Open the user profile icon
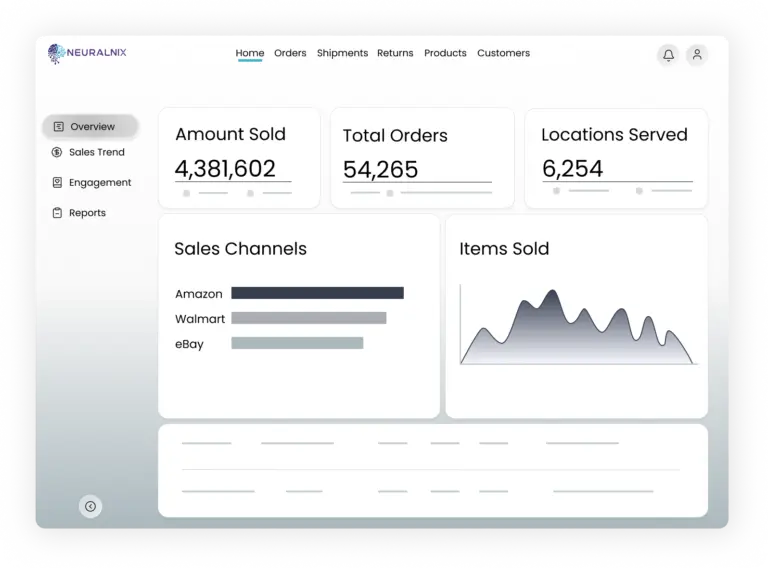This screenshot has width=768, height=568. tap(697, 55)
